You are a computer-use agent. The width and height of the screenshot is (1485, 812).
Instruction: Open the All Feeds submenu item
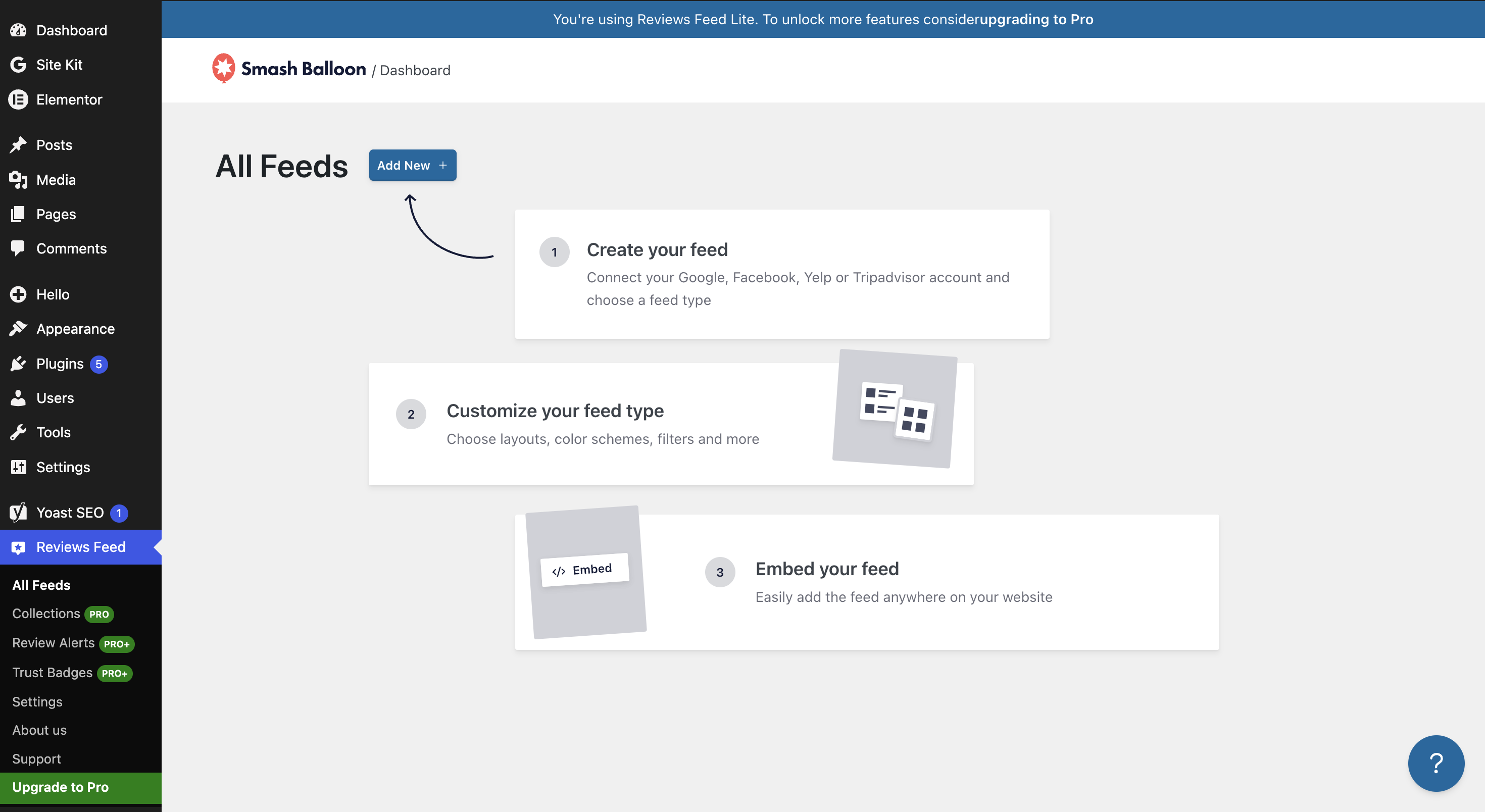click(41, 584)
